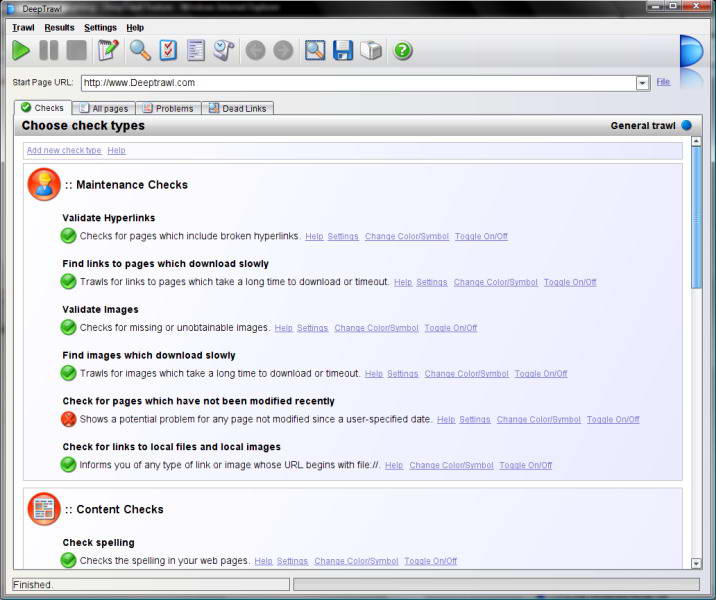Toggle the Validate Hyperlinks green check symbol

coord(68,236)
